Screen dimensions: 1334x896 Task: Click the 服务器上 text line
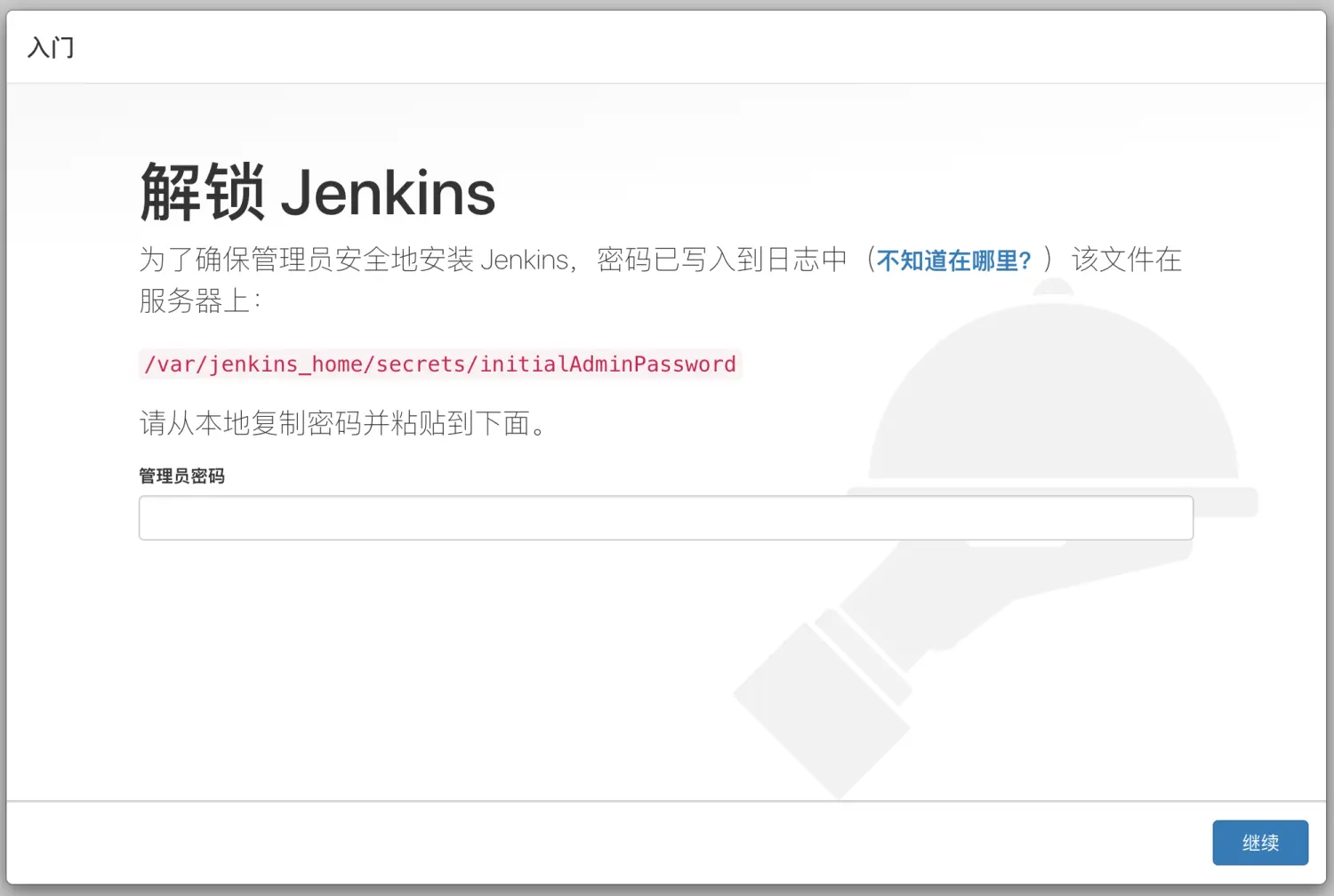(x=200, y=300)
